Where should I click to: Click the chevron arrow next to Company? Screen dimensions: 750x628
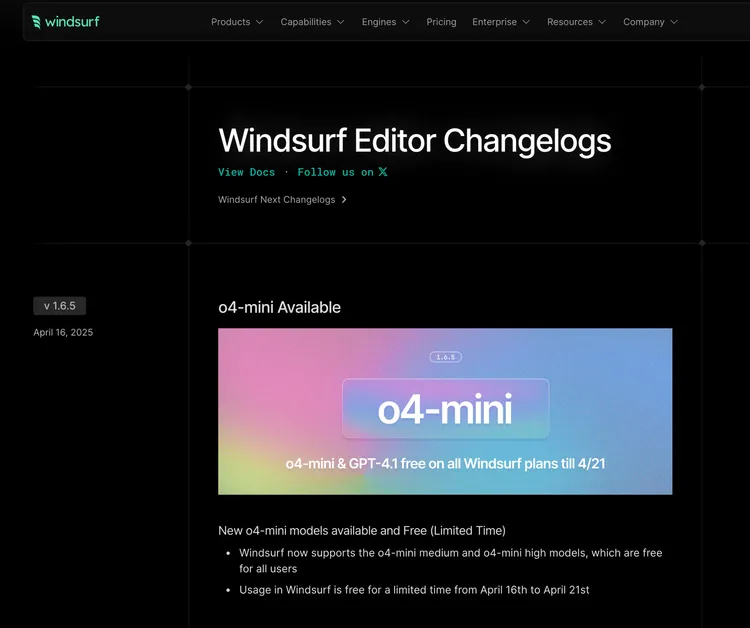pos(674,22)
